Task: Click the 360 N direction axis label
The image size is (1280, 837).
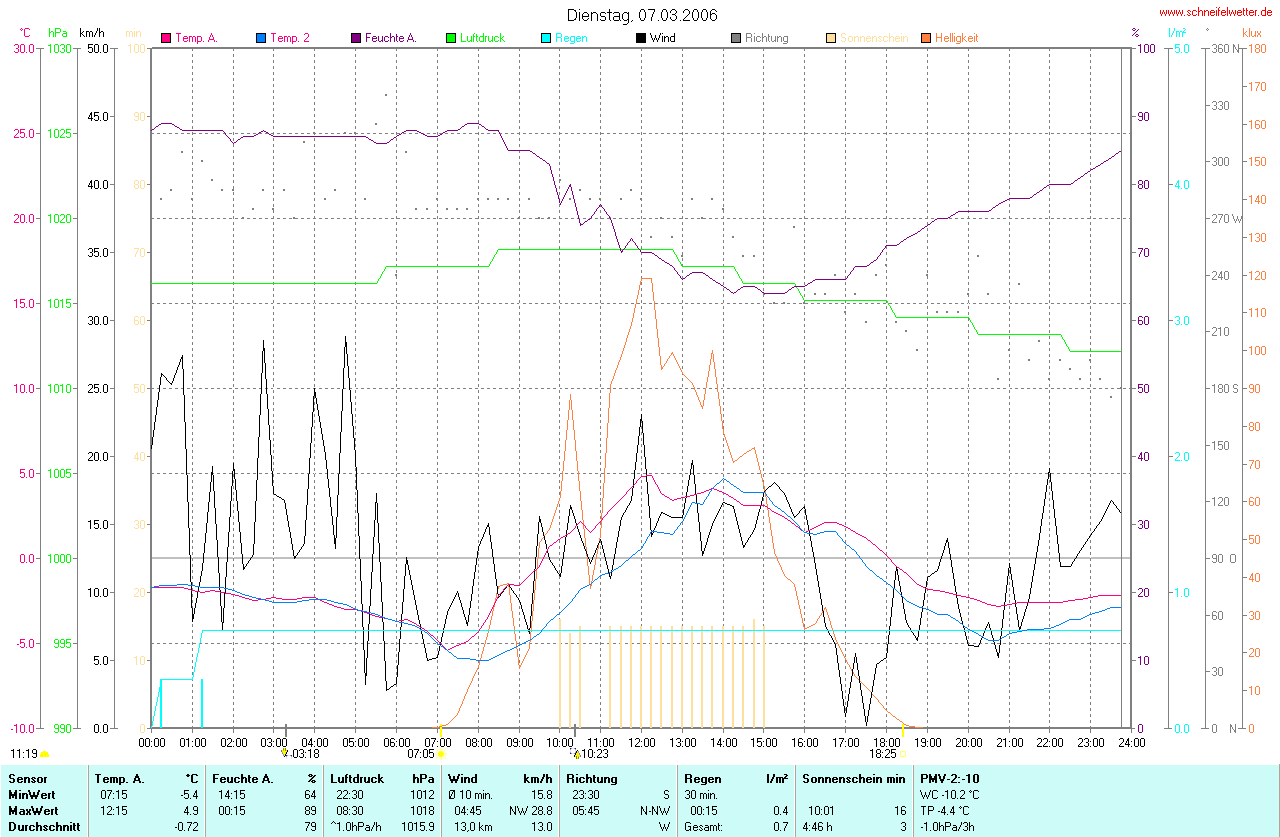Action: point(1225,48)
